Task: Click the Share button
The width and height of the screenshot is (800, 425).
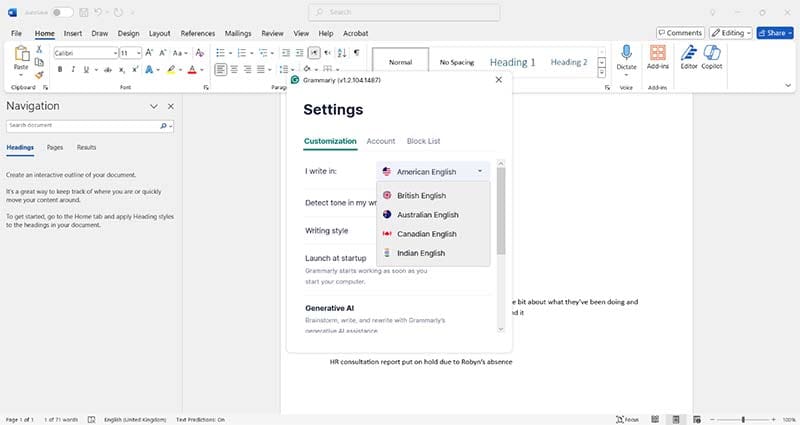Action: pyautogui.click(x=775, y=33)
